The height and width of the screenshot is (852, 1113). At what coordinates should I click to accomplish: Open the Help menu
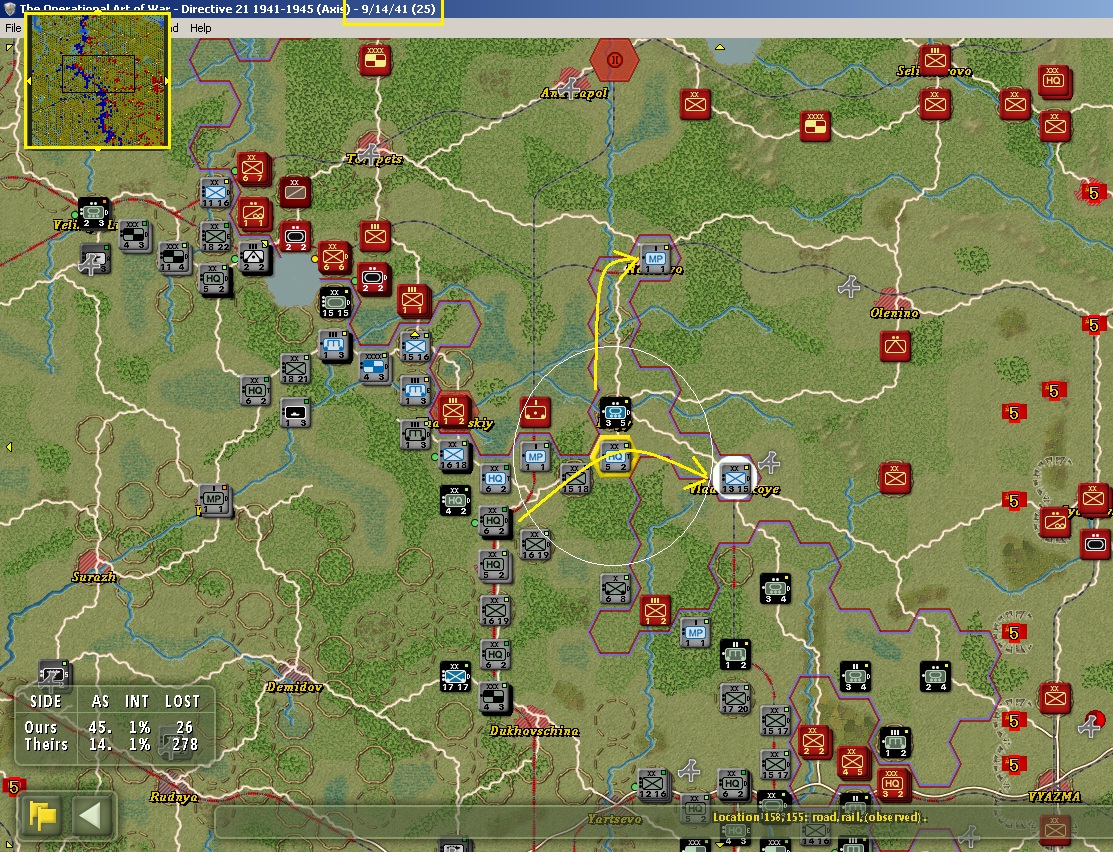pyautogui.click(x=200, y=28)
